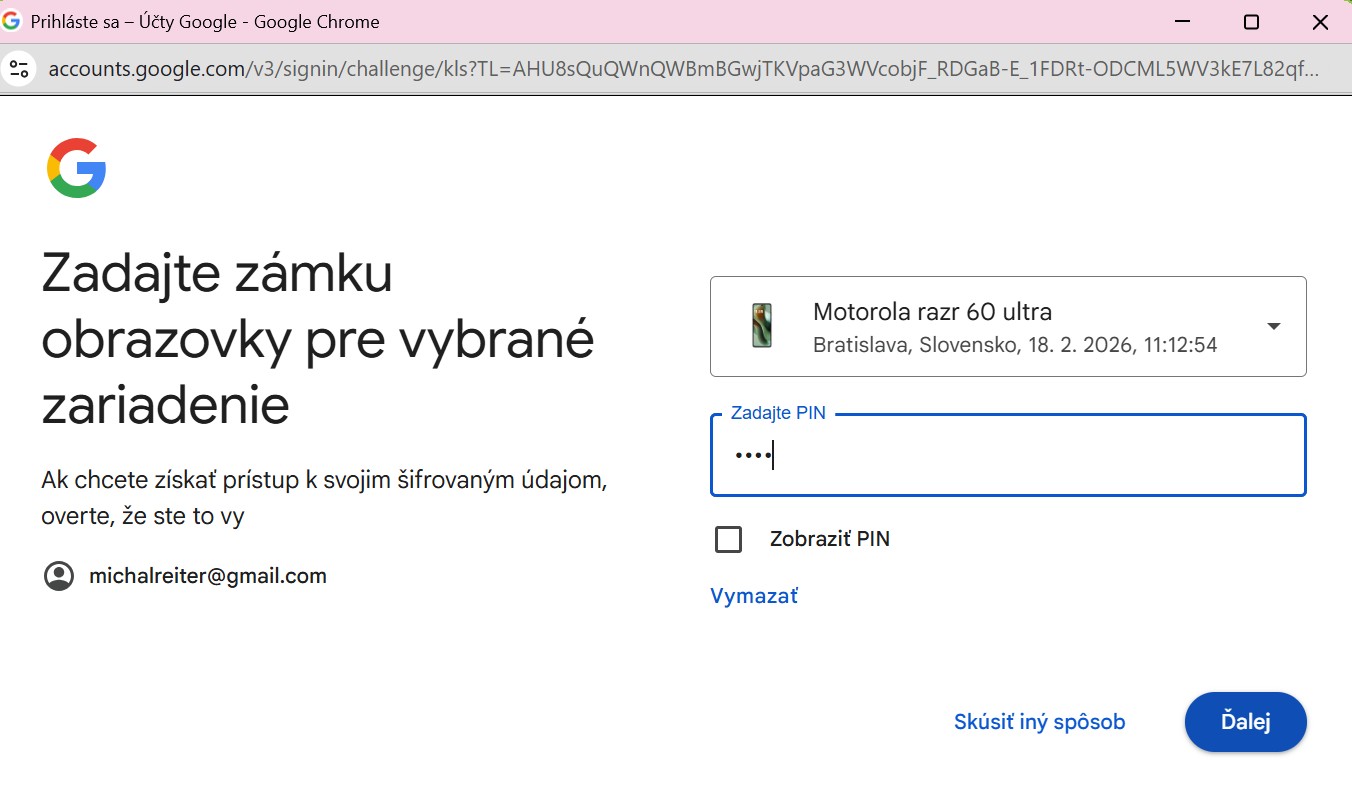Enable the Zobraziť PIN checkbox

click(x=729, y=540)
